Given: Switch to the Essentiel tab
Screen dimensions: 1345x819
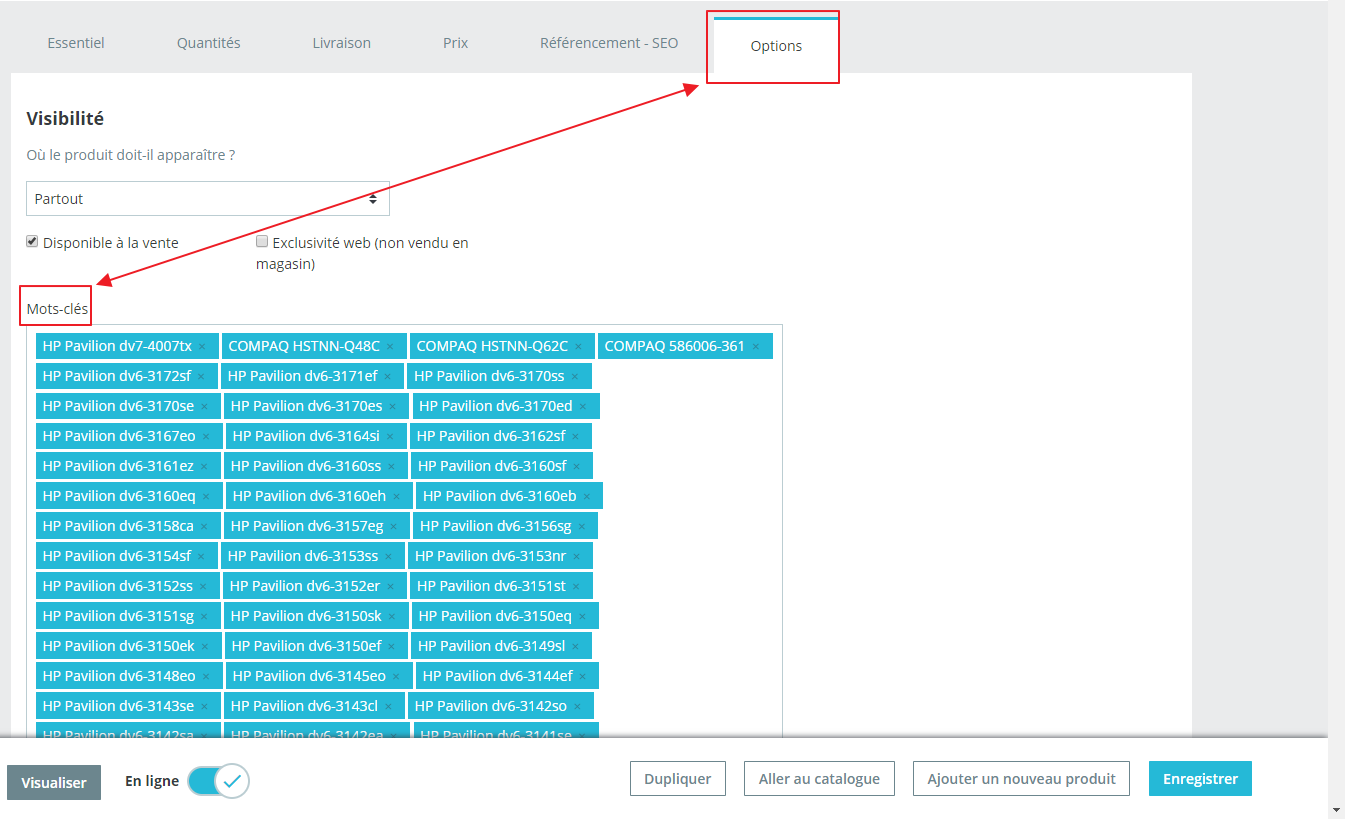Looking at the screenshot, I should (x=76, y=43).
